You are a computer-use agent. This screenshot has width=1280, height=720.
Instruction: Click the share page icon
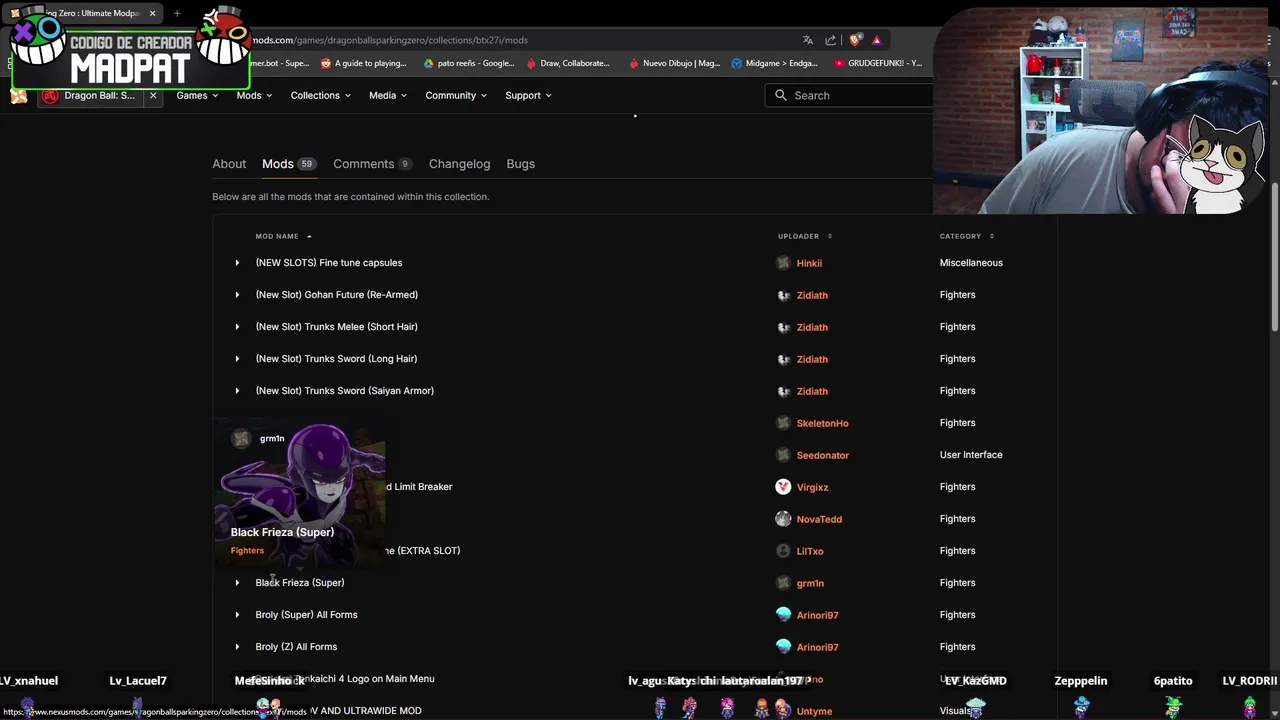click(830, 40)
